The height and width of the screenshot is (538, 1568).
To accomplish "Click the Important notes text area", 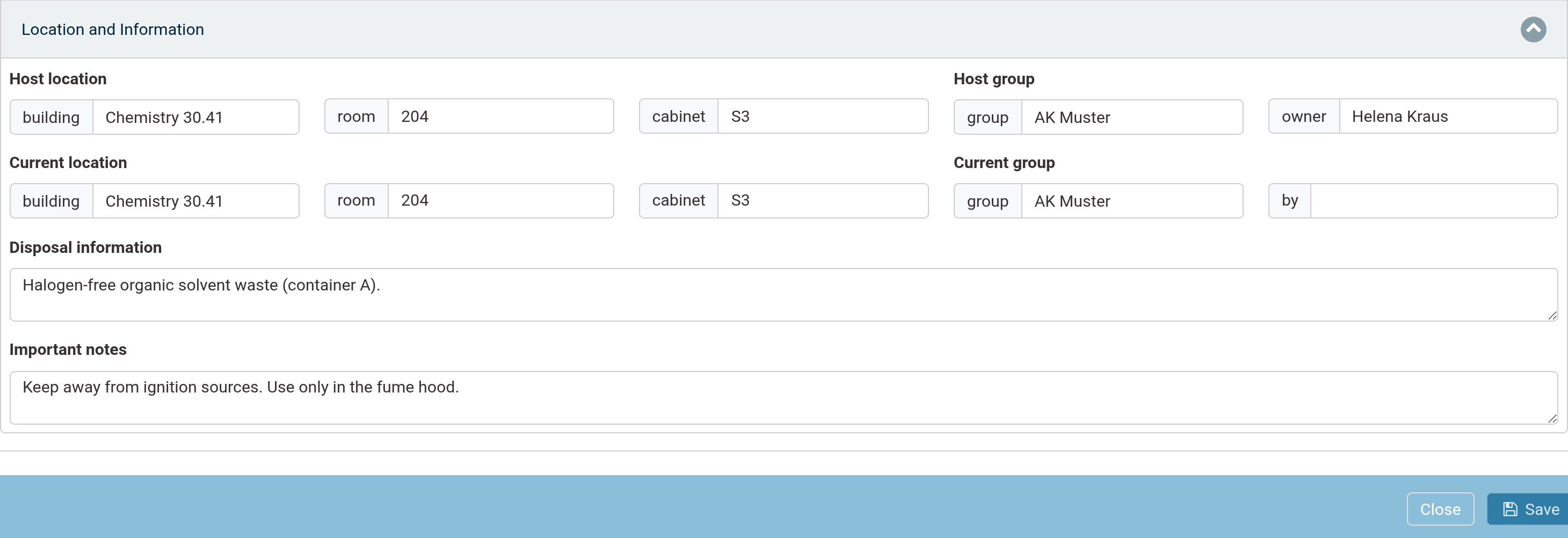I will coord(783,397).
